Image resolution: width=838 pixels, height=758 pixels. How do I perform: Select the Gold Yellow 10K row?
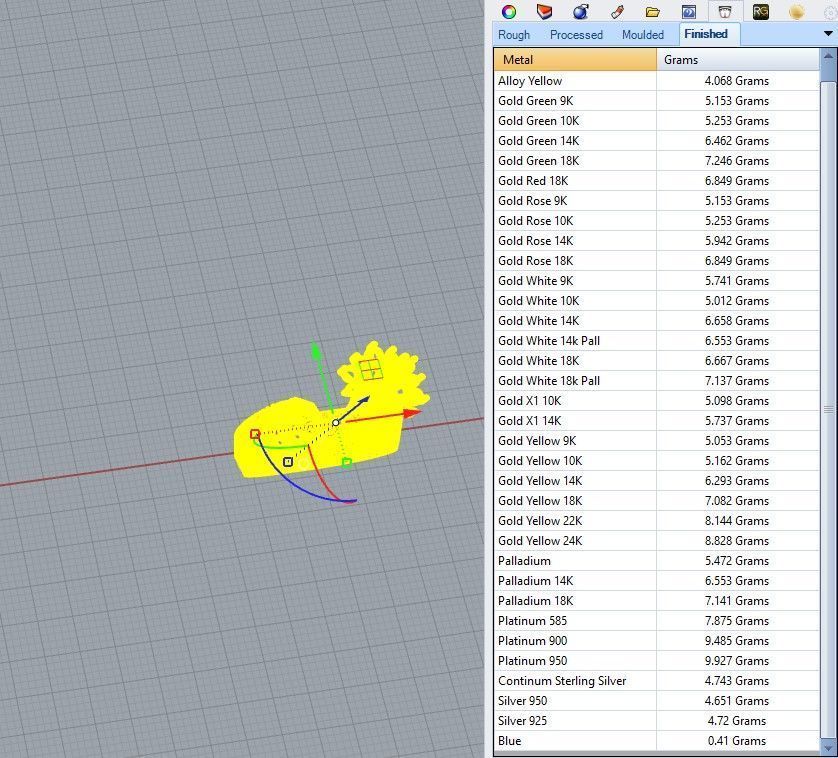pyautogui.click(x=656, y=461)
